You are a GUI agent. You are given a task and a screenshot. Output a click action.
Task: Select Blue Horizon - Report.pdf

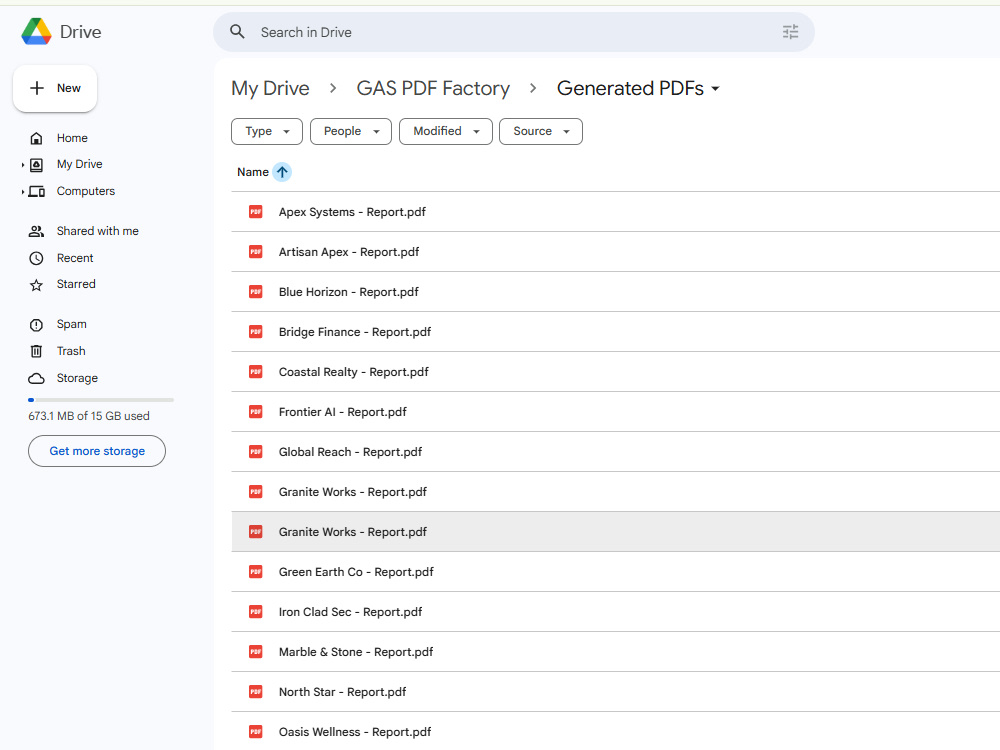click(x=615, y=291)
